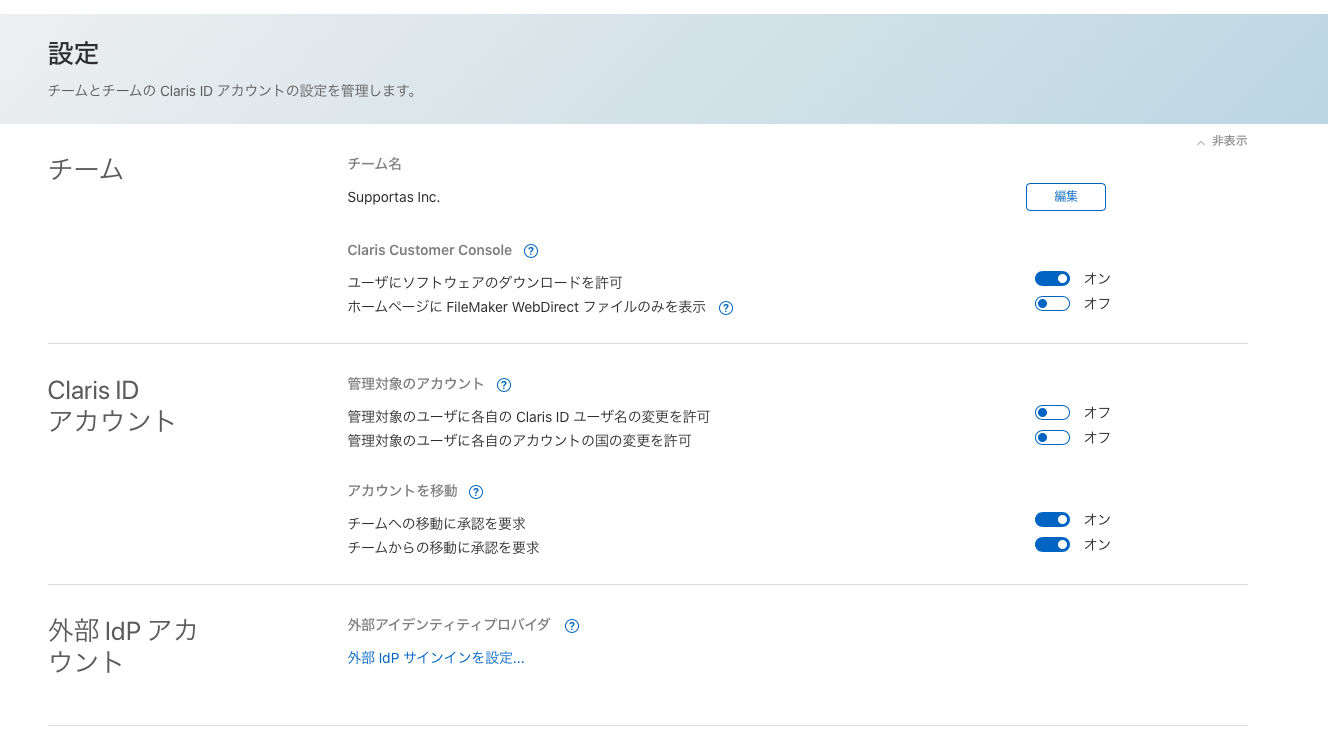This screenshot has height=738, width=1328.
Task: Show help for 管理対象のアカウント
Action: [x=504, y=385]
